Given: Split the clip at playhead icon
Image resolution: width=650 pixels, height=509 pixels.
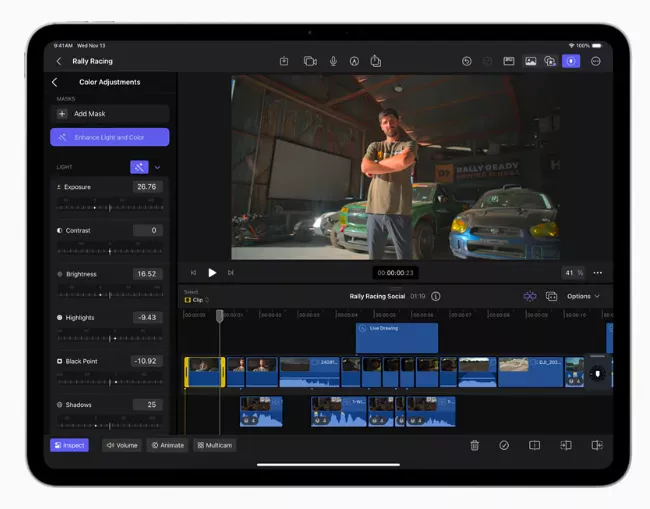Looking at the screenshot, I should click(x=534, y=446).
